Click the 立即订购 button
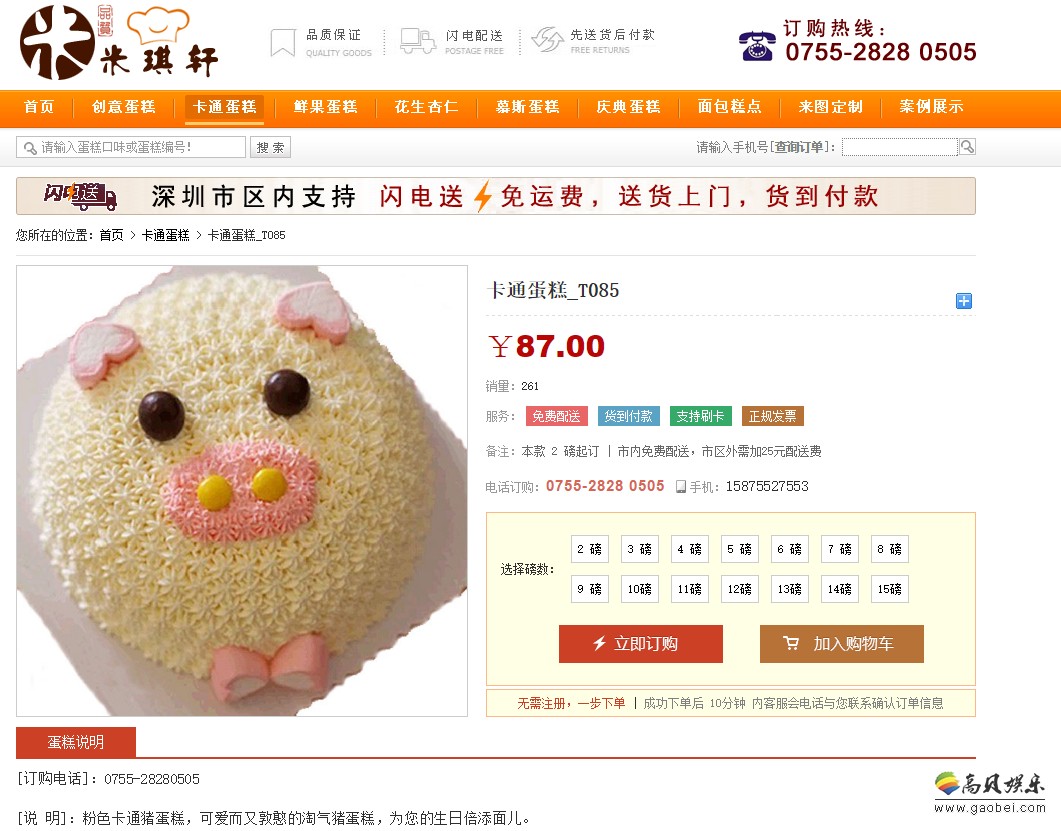The height and width of the screenshot is (831, 1061). coord(641,644)
